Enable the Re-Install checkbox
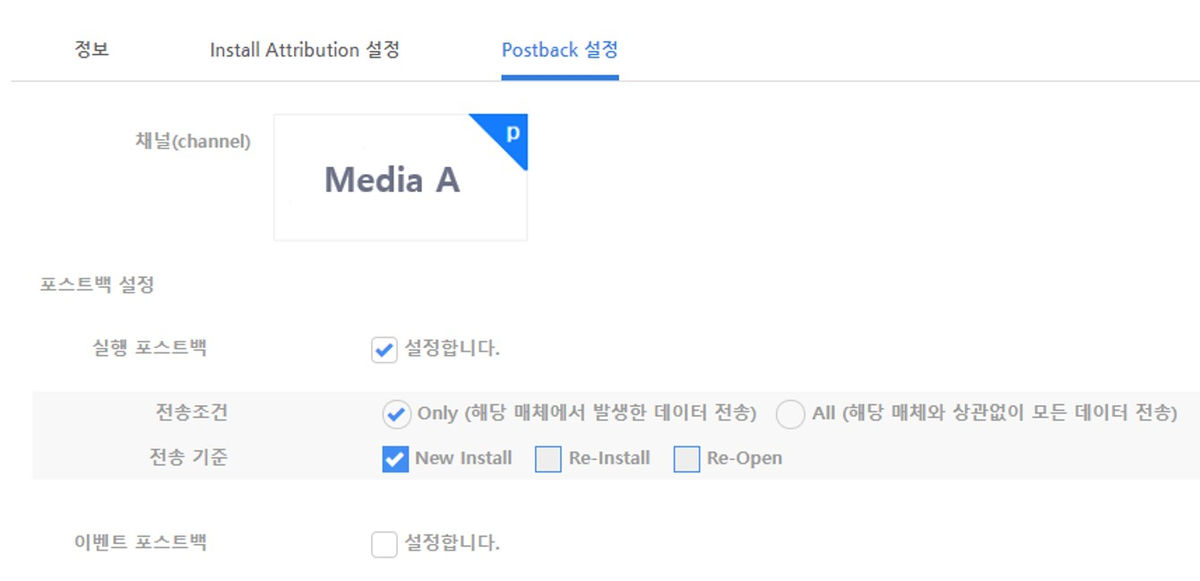Image resolution: width=1200 pixels, height=581 pixels. [548, 459]
